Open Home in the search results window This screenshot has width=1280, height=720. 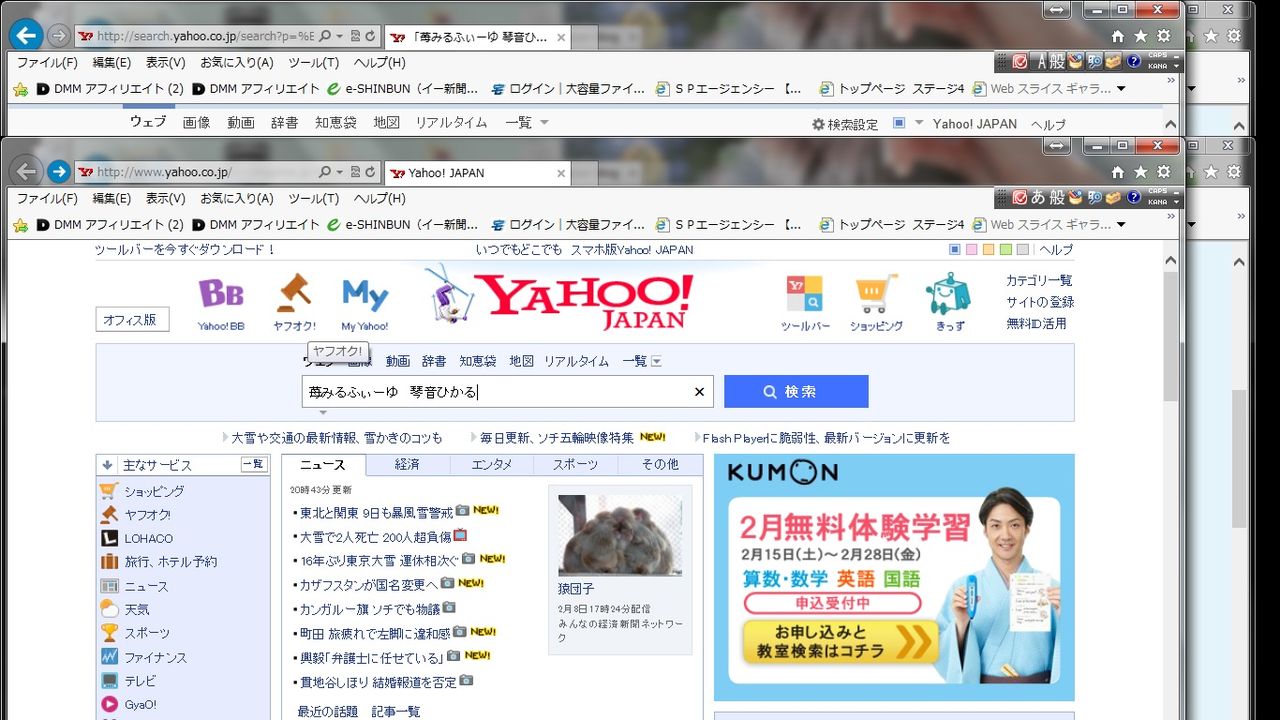pyautogui.click(x=1117, y=36)
